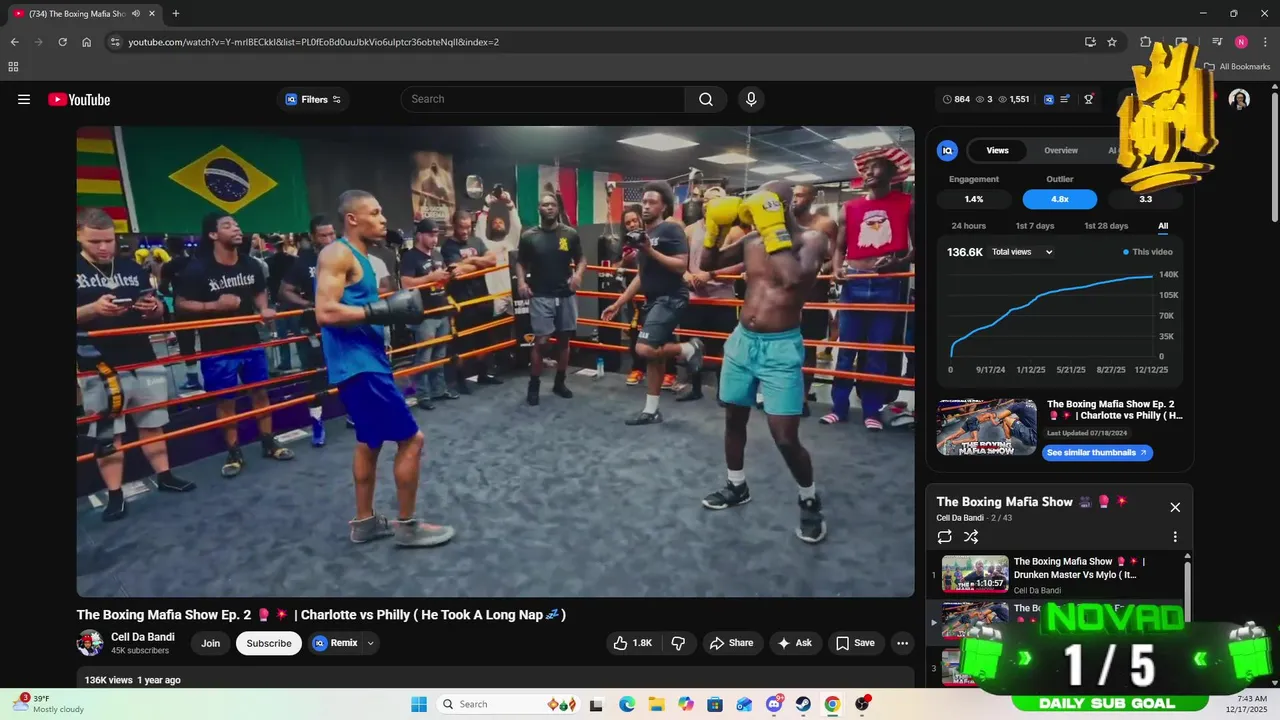Screen dimensions: 1280x720
Task: Open Discord from the taskbar
Action: [774, 704]
